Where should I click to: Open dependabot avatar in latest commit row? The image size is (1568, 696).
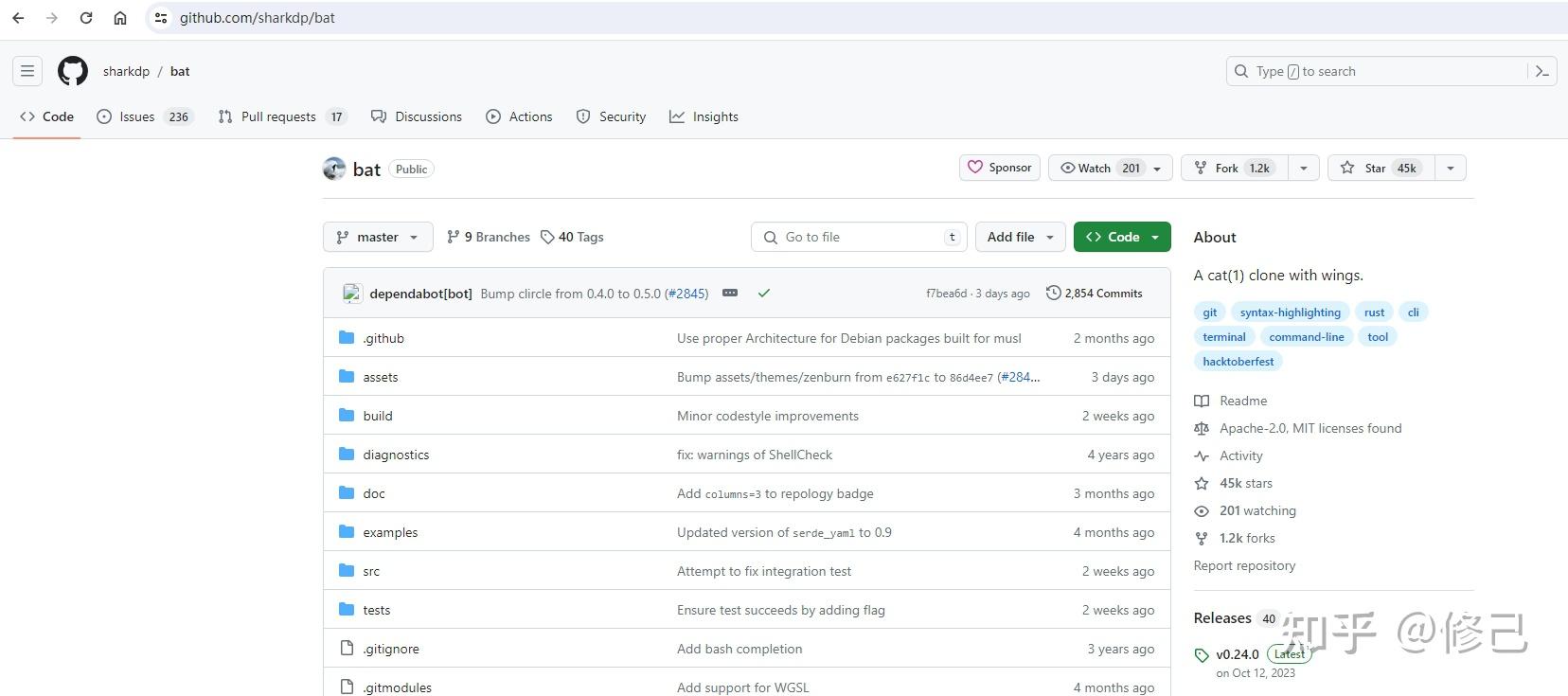pyautogui.click(x=352, y=294)
